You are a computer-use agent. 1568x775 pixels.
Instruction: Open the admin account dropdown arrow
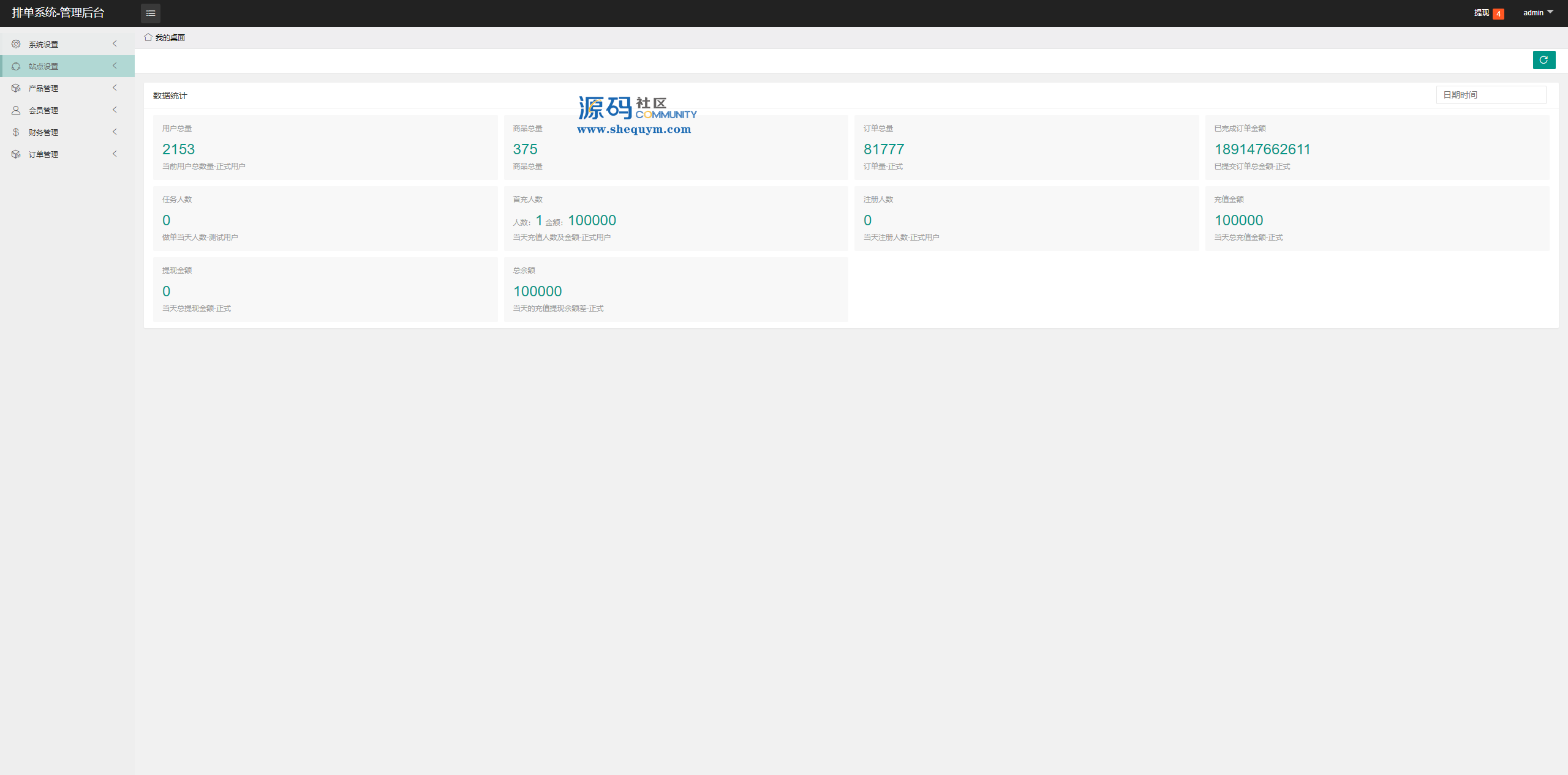(x=1550, y=12)
